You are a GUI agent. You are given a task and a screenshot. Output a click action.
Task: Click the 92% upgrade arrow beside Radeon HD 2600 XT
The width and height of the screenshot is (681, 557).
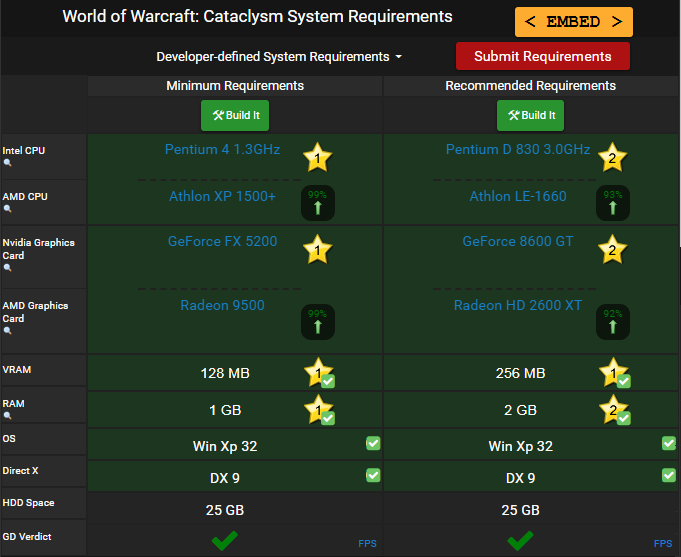pyautogui.click(x=613, y=322)
